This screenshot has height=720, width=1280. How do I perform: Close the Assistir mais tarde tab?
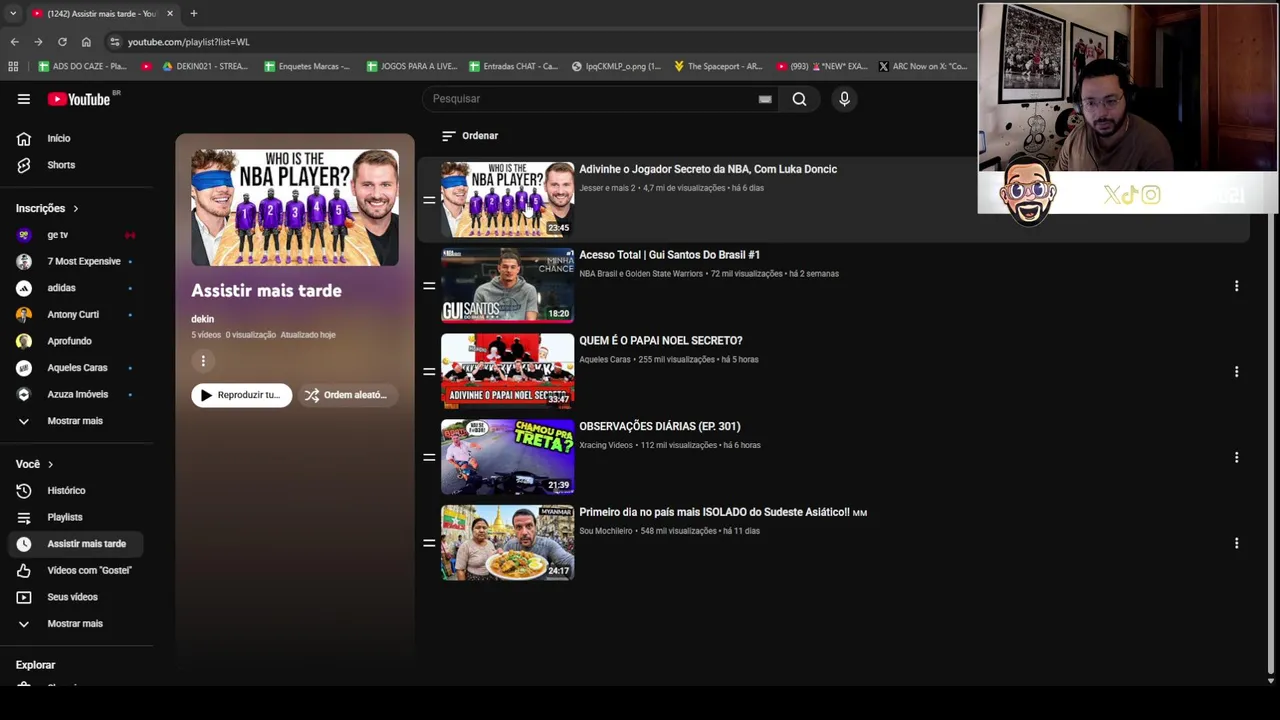(170, 13)
